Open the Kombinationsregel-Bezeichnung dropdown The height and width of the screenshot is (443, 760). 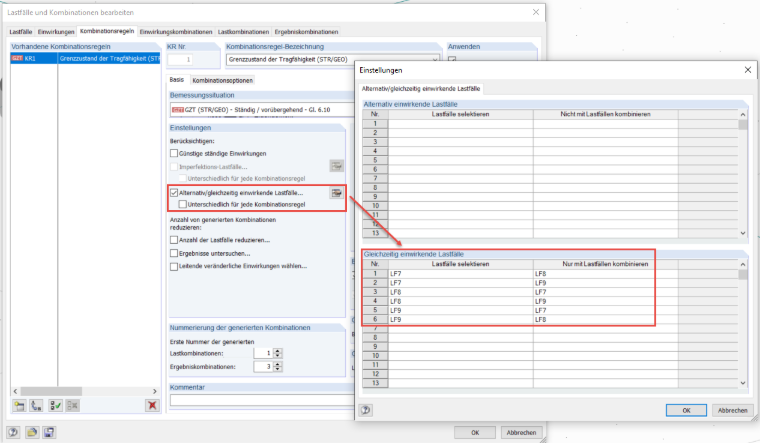click(x=435, y=60)
